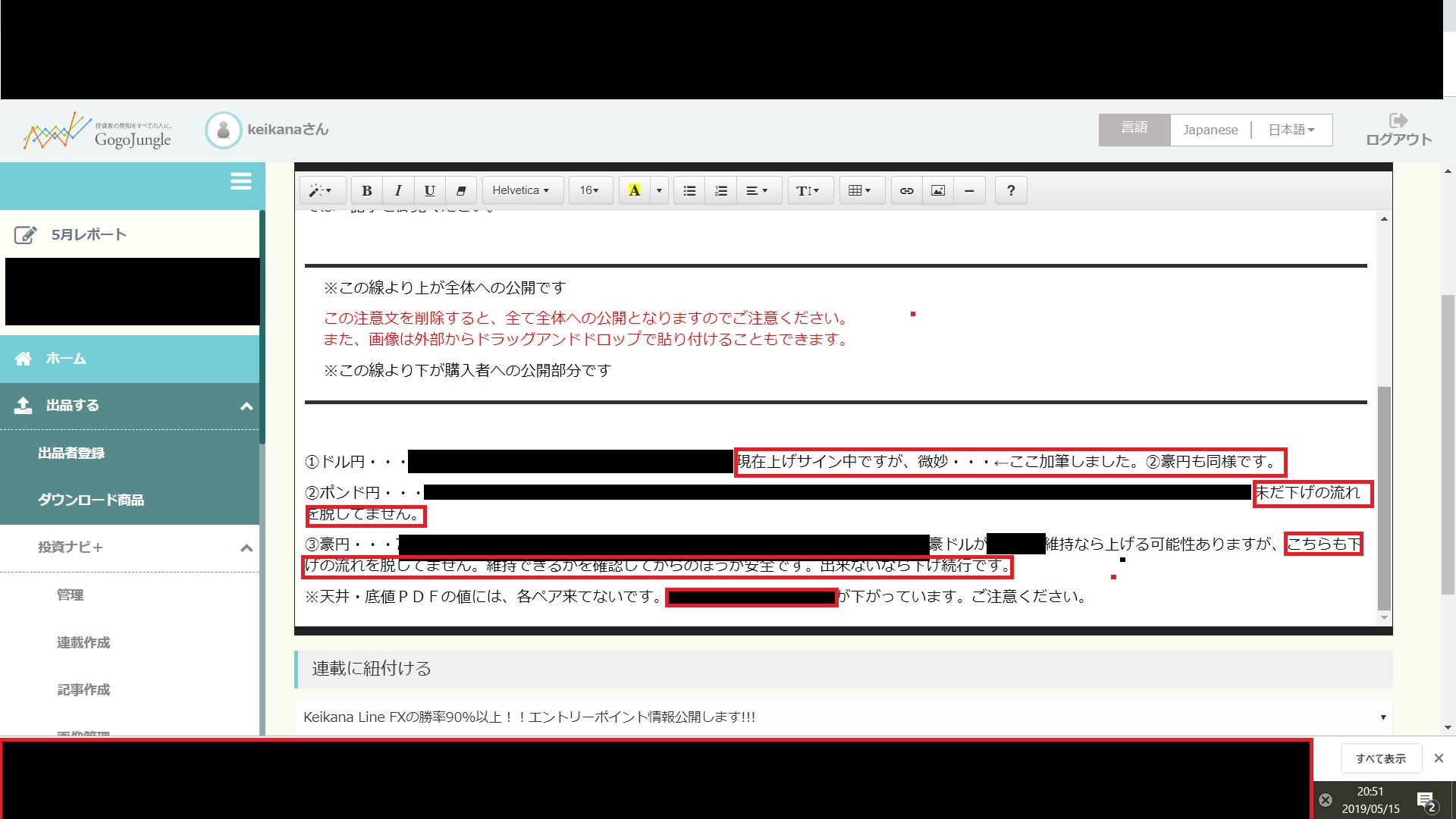Insert an unordered bullet list

(x=689, y=190)
